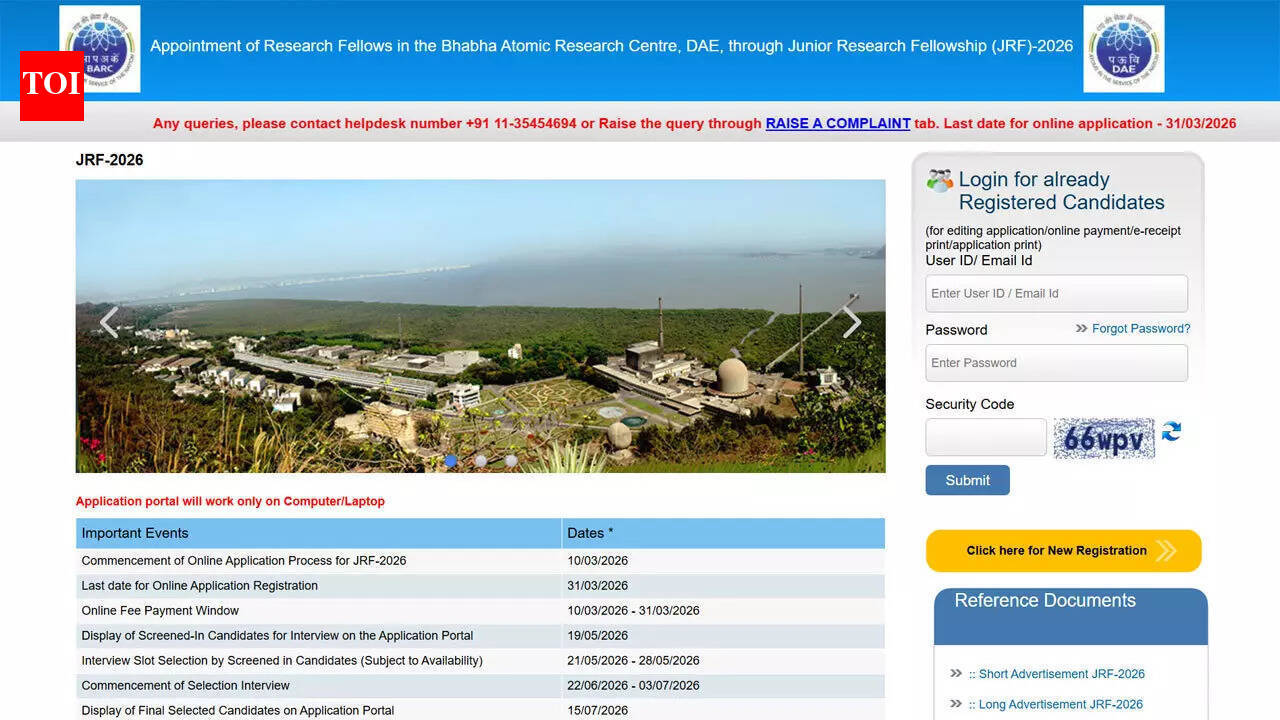The image size is (1280, 720).
Task: Open Short Advertisement JRF-2026 document
Action: pos(1061,674)
